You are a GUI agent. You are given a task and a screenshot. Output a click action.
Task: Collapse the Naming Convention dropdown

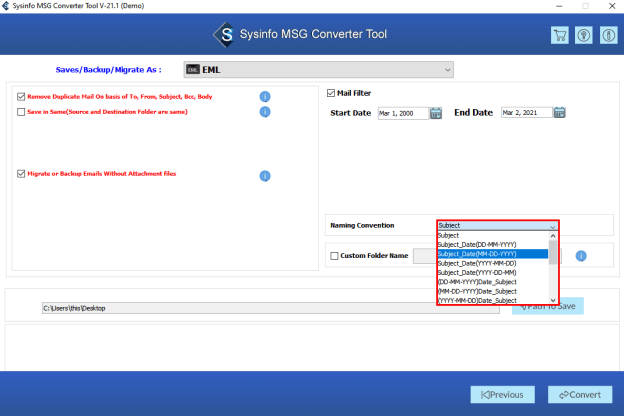[553, 226]
